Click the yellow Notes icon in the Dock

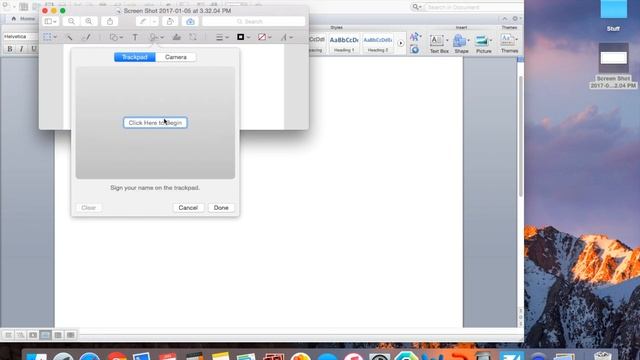click(221, 356)
